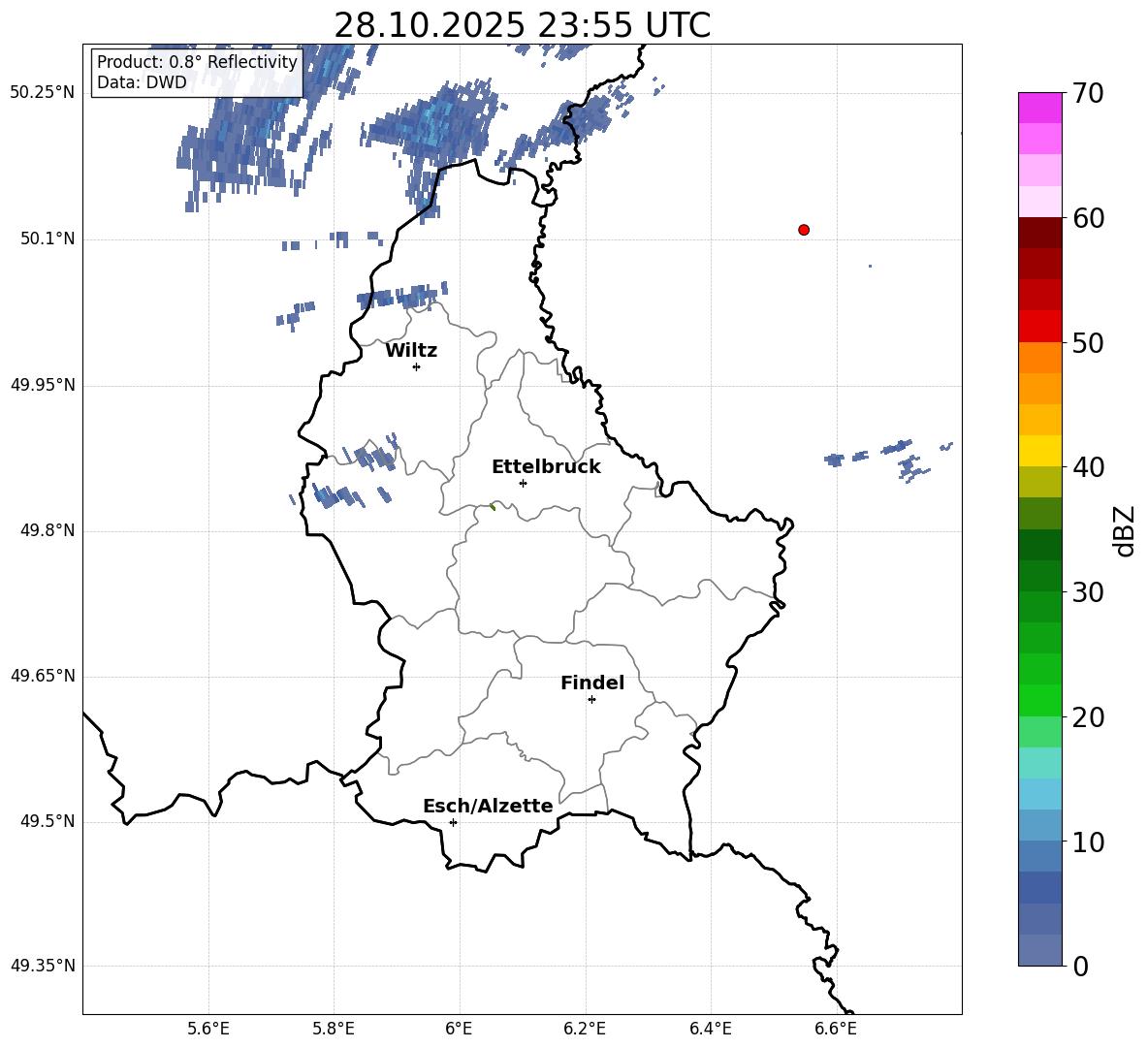Click the 'Product: 0.8° Reflectivity' text
Image resolution: width=1148 pixels, height=1048 pixels.
197,61
